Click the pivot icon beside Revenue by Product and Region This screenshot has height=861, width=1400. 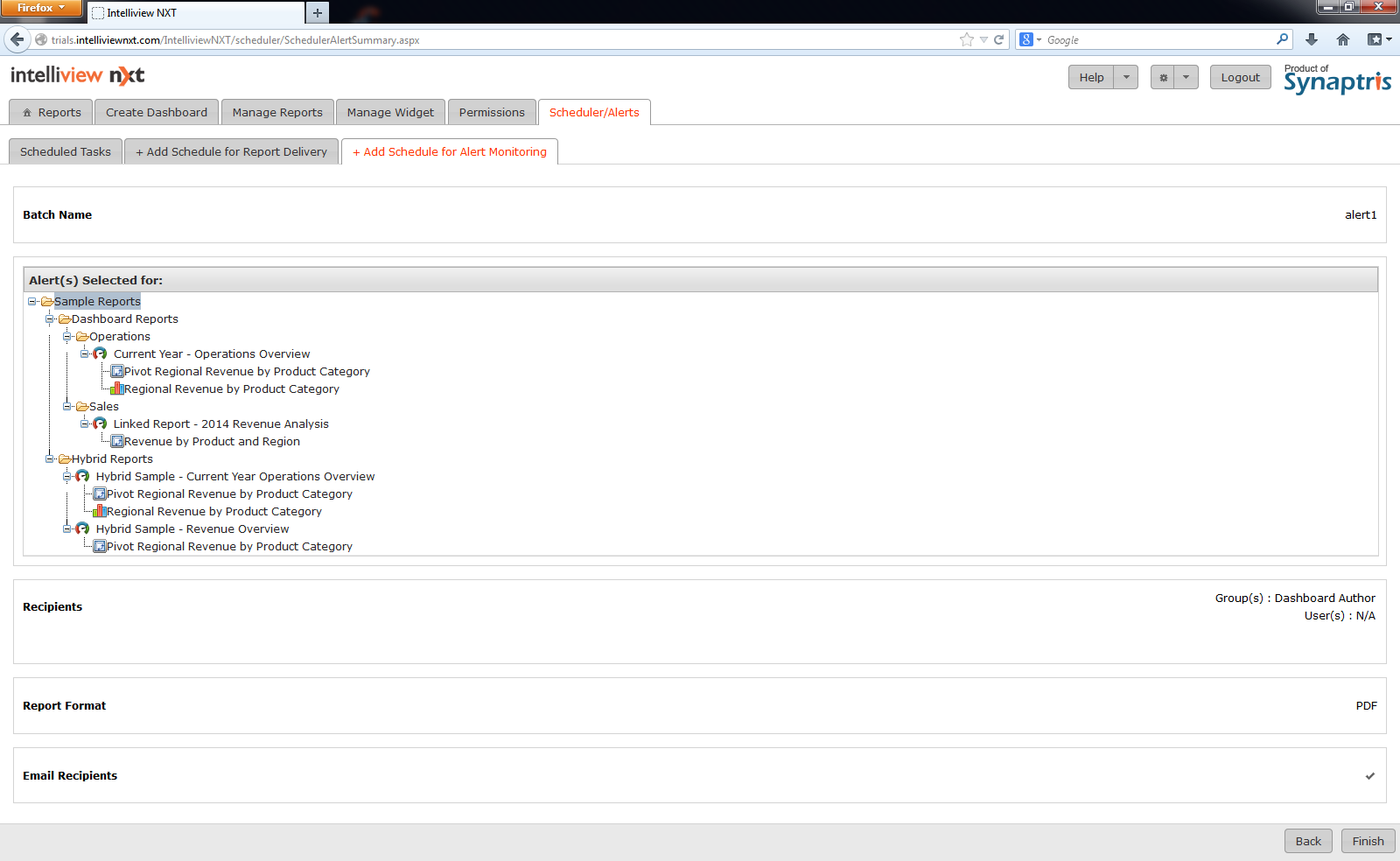[117, 442]
